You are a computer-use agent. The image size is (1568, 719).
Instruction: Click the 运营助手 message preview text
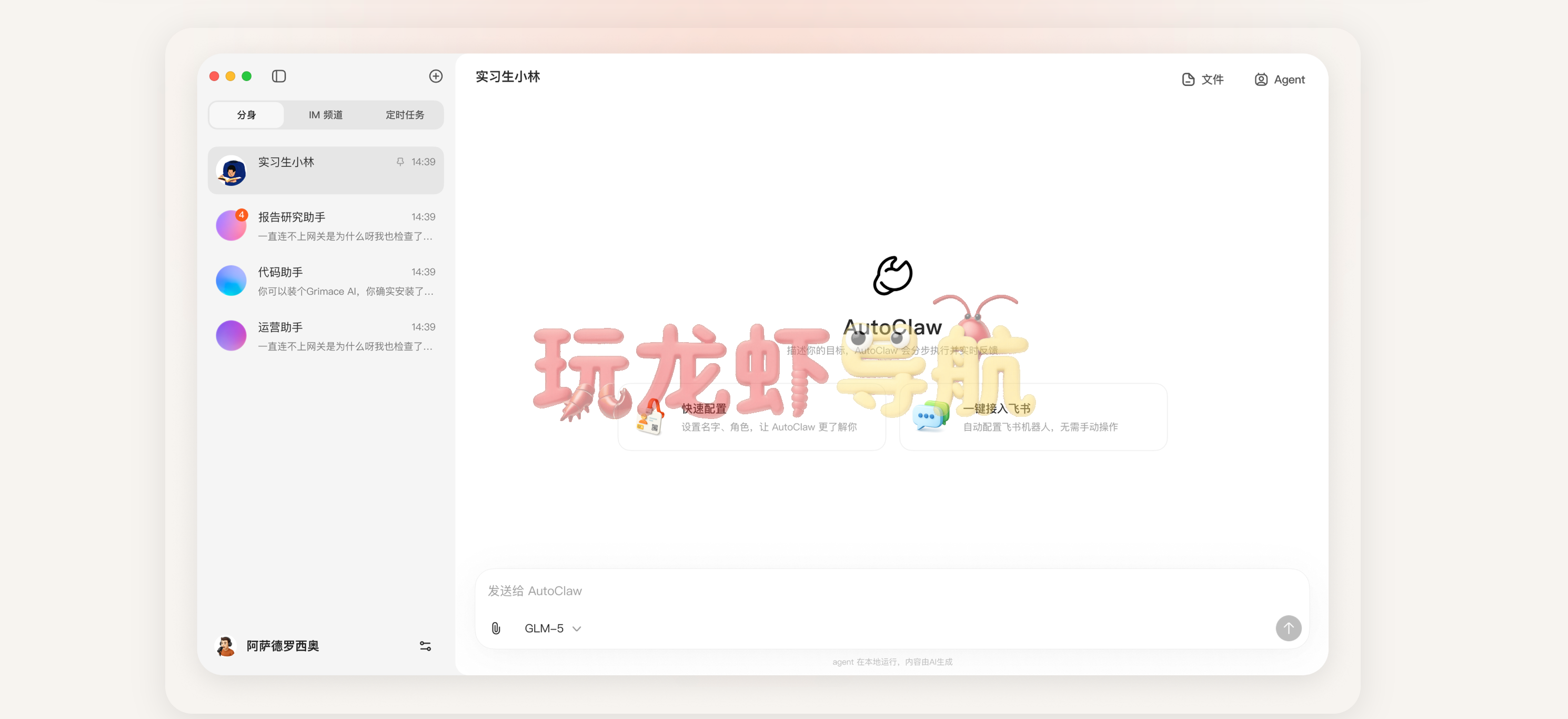point(346,346)
